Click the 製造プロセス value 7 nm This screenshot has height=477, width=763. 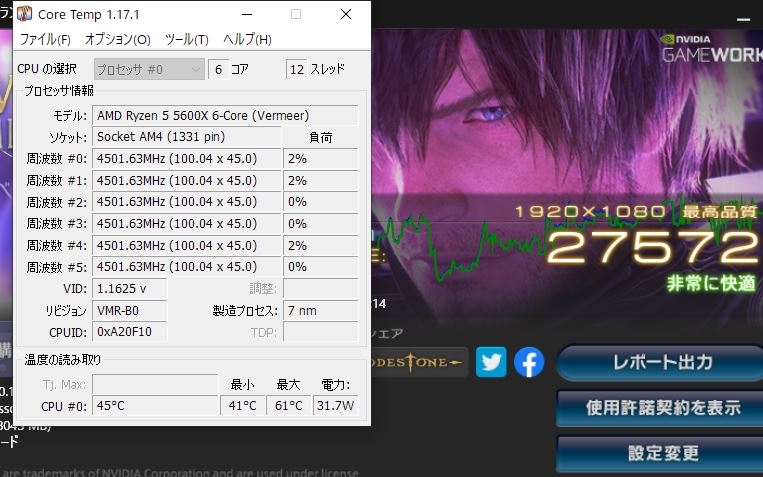321,311
